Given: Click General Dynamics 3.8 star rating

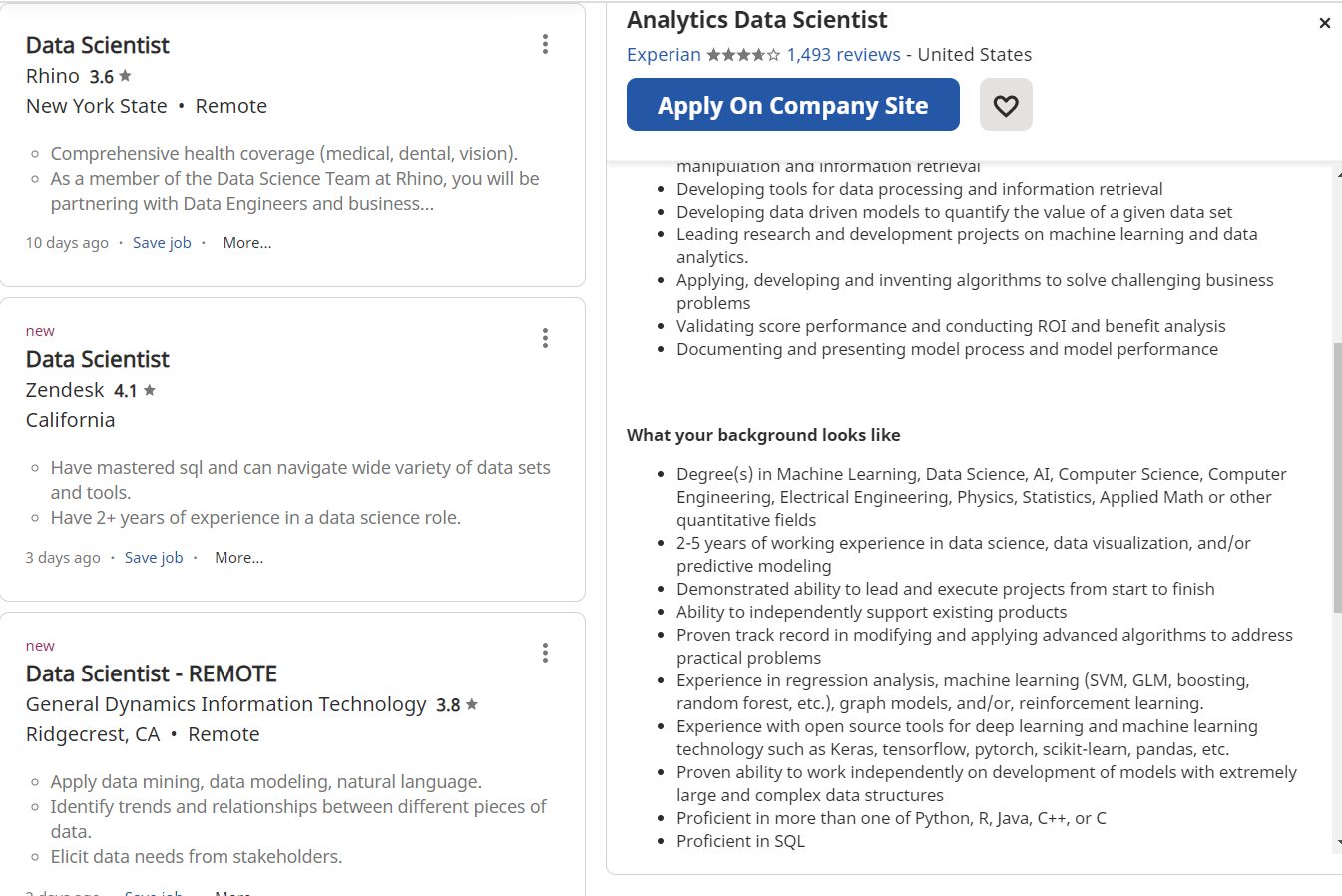Looking at the screenshot, I should [x=457, y=705].
